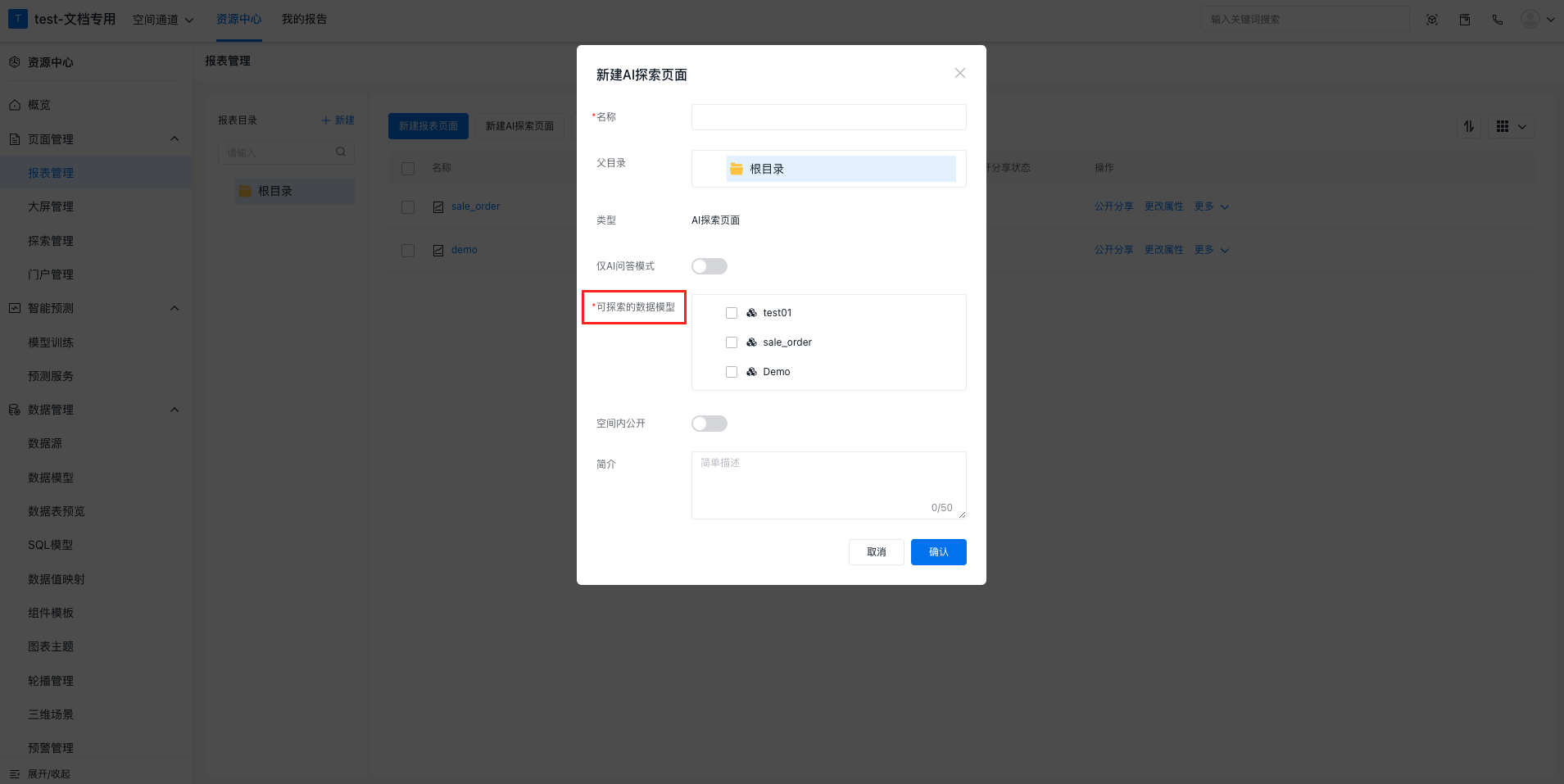Check the Demo data model checkbox
The width and height of the screenshot is (1564, 784).
tap(732, 372)
